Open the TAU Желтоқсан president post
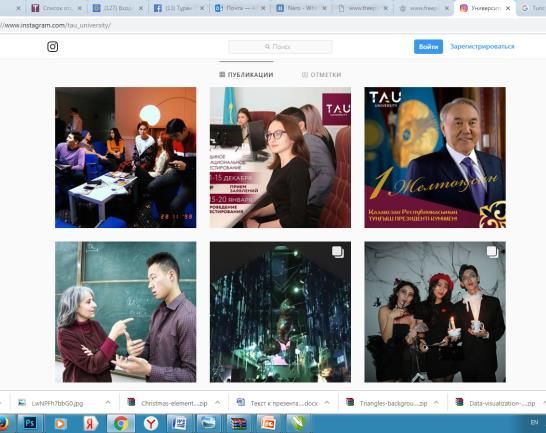546x433 pixels. 435,157
